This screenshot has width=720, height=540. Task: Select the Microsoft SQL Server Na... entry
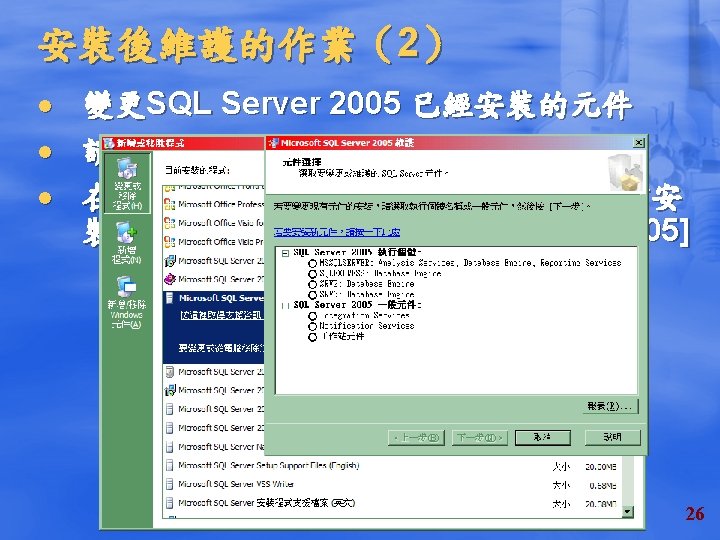pyautogui.click(x=221, y=446)
